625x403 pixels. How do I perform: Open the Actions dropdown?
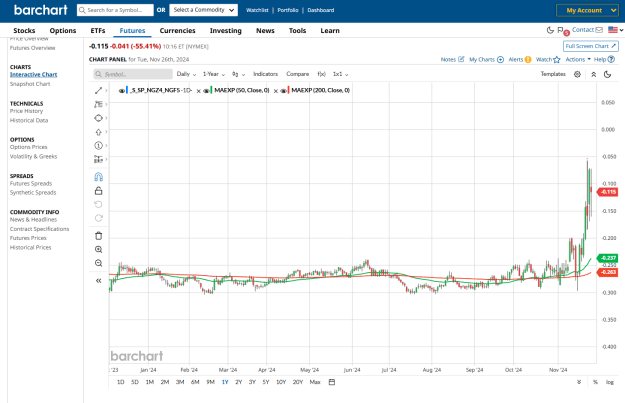coord(578,59)
